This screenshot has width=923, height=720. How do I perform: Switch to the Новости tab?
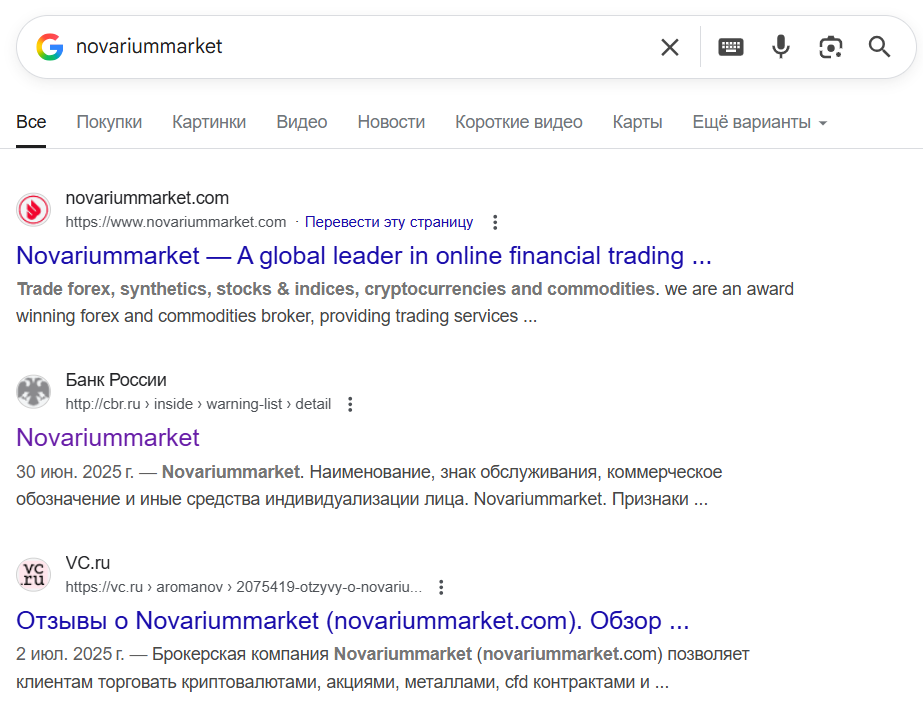(x=391, y=122)
